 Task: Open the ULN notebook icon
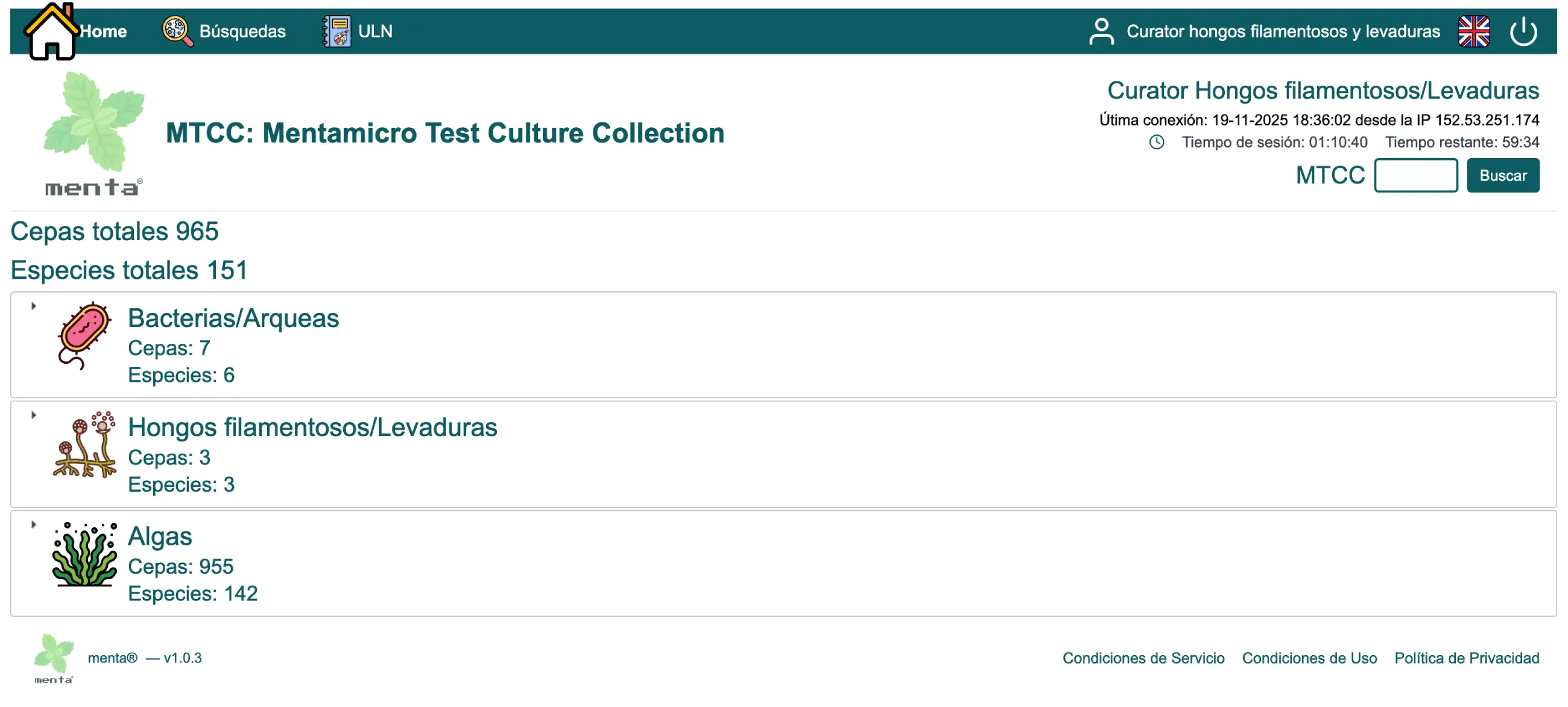336,31
